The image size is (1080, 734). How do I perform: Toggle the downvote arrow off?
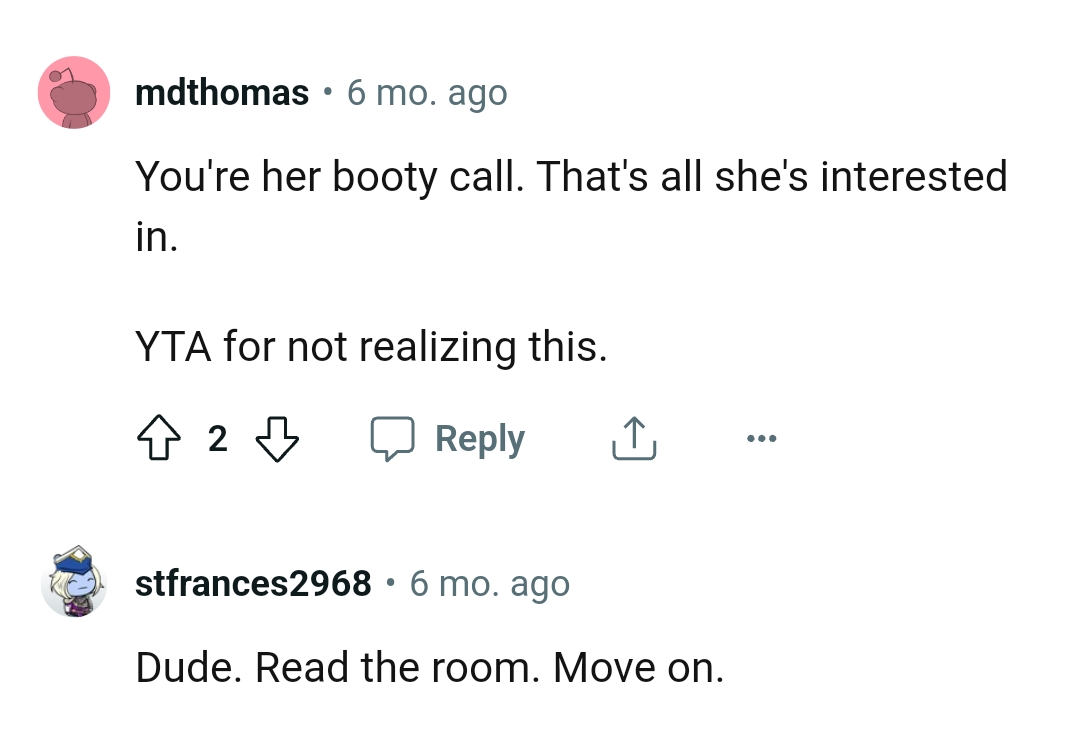tap(278, 438)
